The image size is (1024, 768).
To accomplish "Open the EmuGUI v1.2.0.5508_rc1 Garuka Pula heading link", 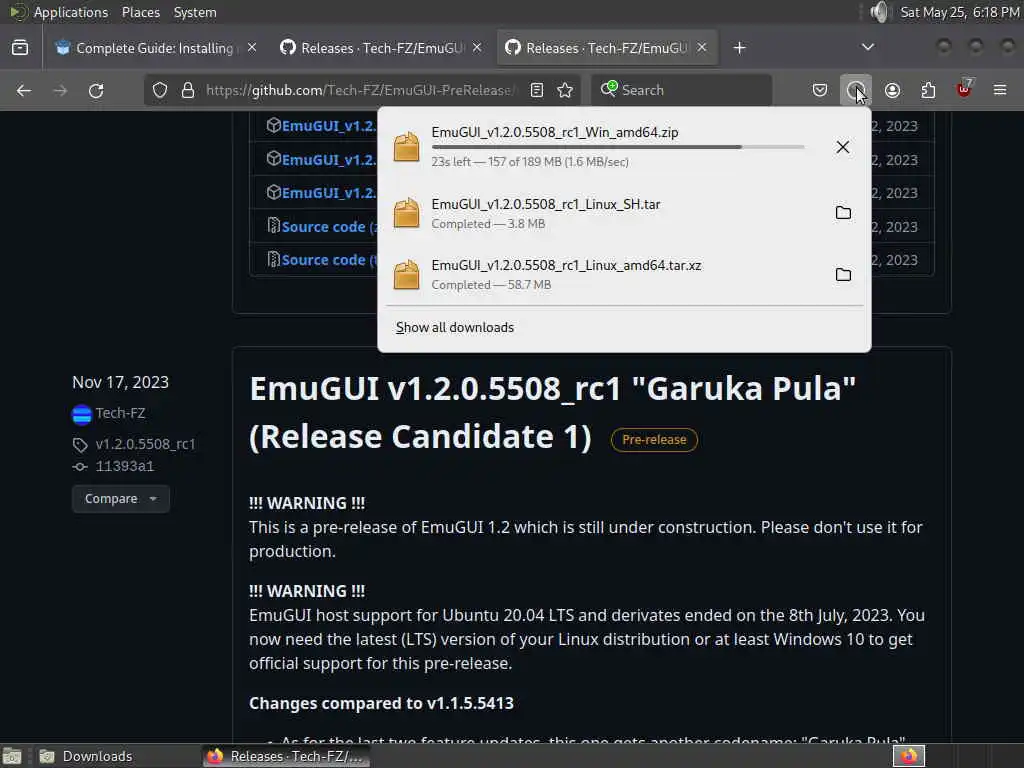I will click(552, 412).
